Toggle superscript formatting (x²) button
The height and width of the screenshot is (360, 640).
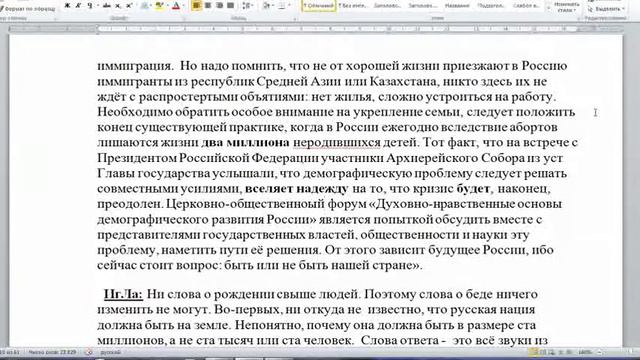coord(129,5)
